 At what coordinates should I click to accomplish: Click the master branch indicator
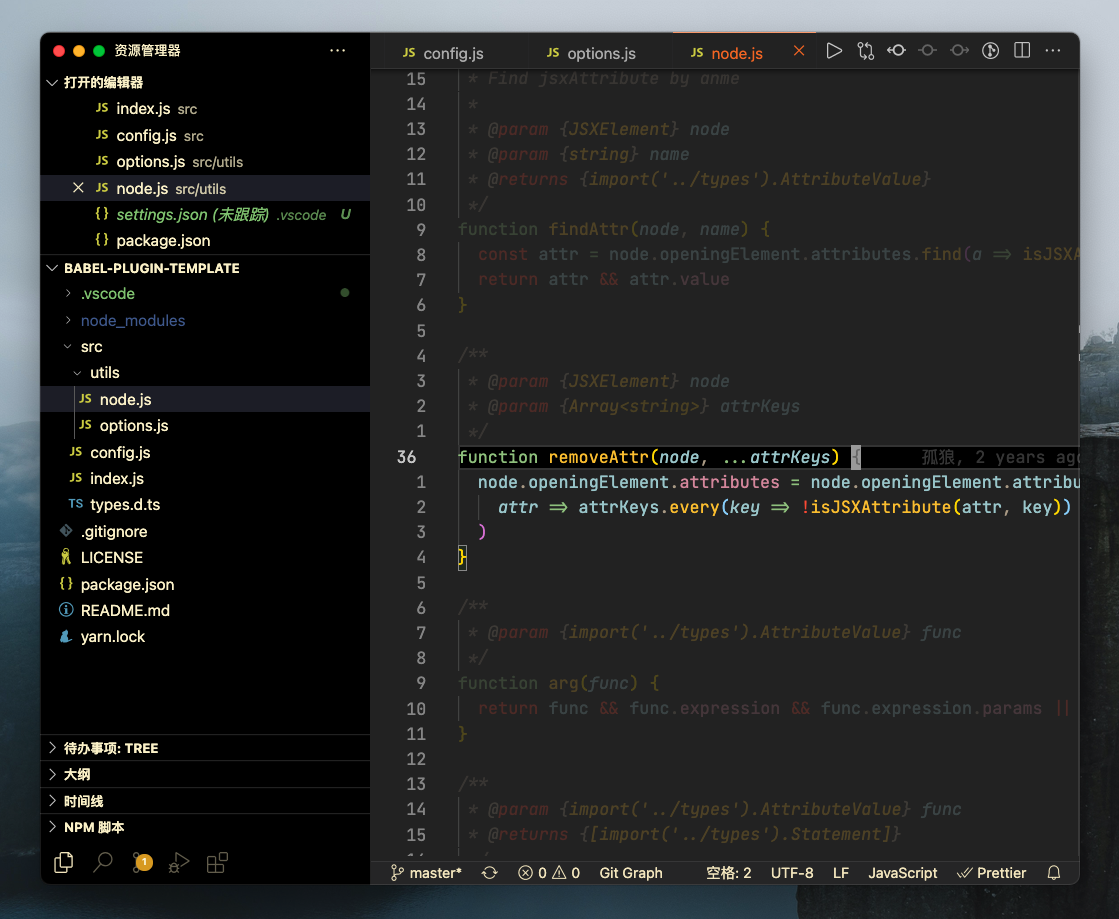(426, 873)
